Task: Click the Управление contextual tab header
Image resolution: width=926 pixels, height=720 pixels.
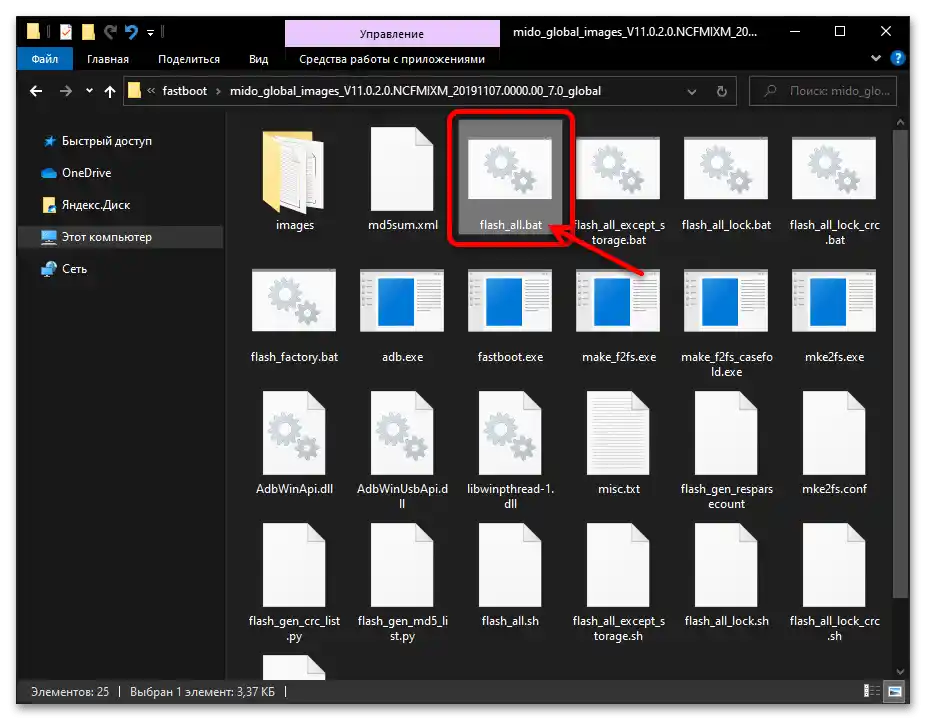Action: pos(392,34)
